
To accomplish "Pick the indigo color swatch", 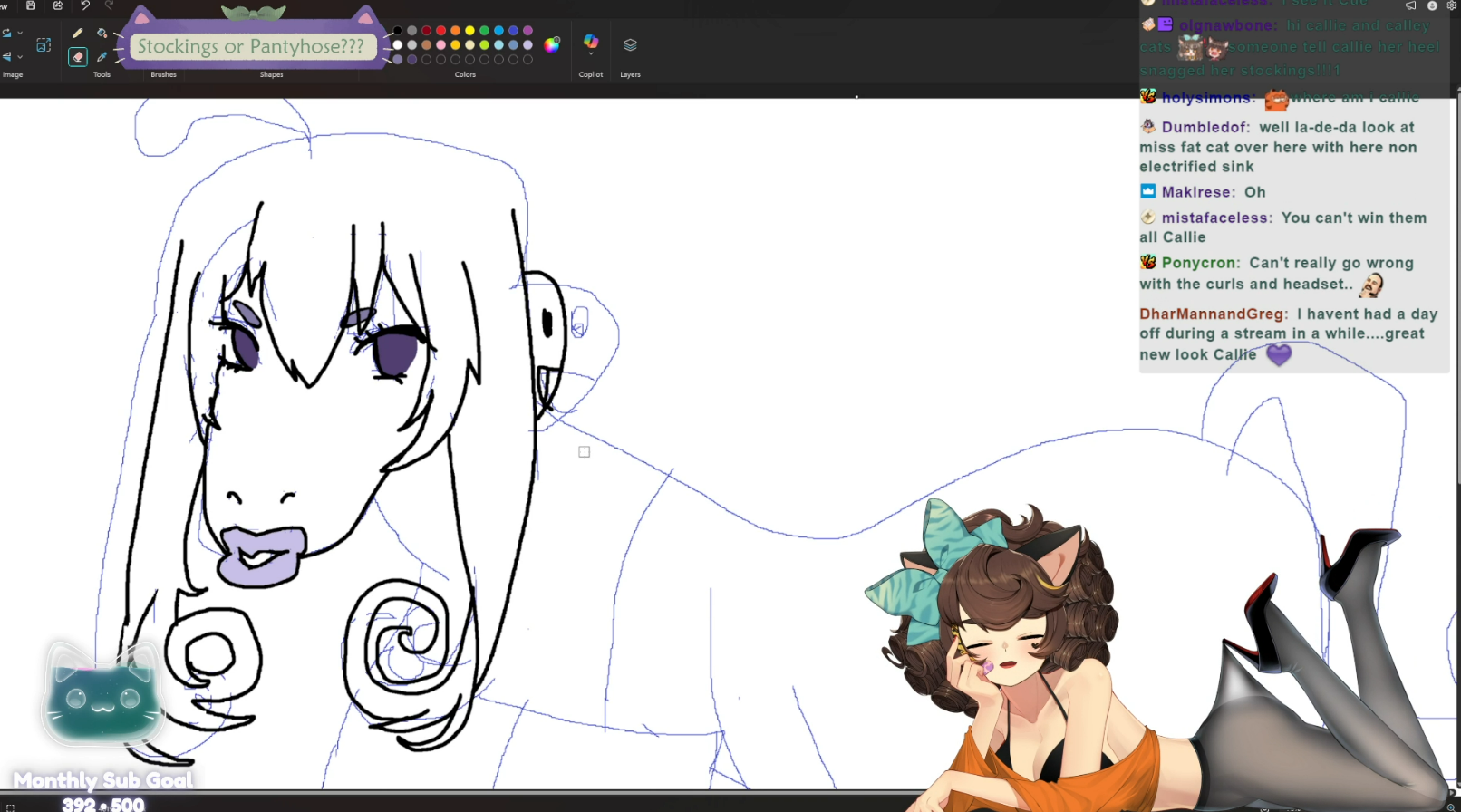I will coord(514,31).
